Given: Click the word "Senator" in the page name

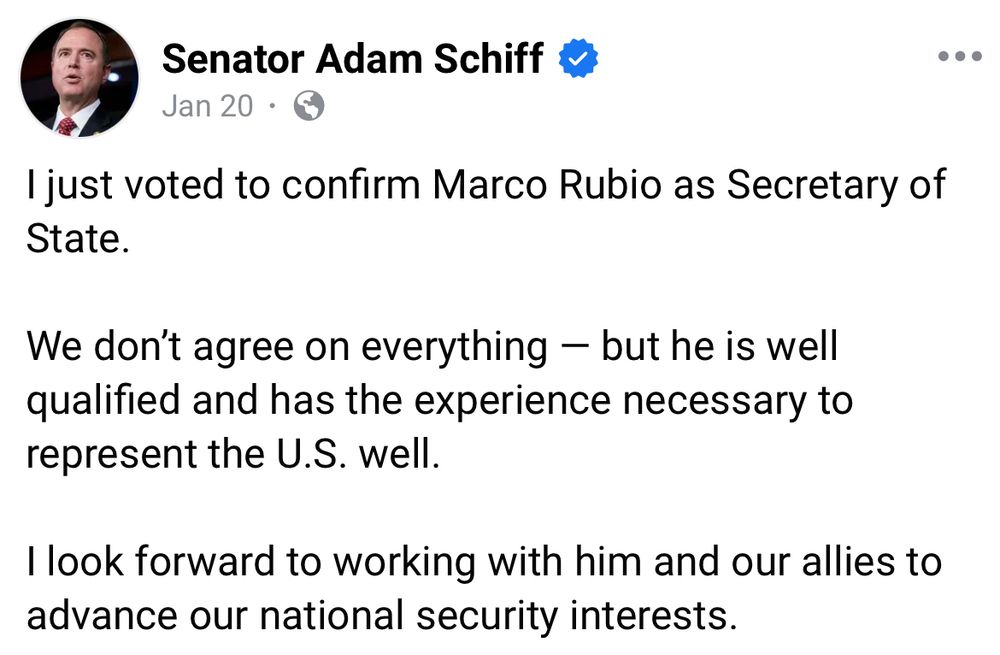Looking at the screenshot, I should tap(233, 59).
